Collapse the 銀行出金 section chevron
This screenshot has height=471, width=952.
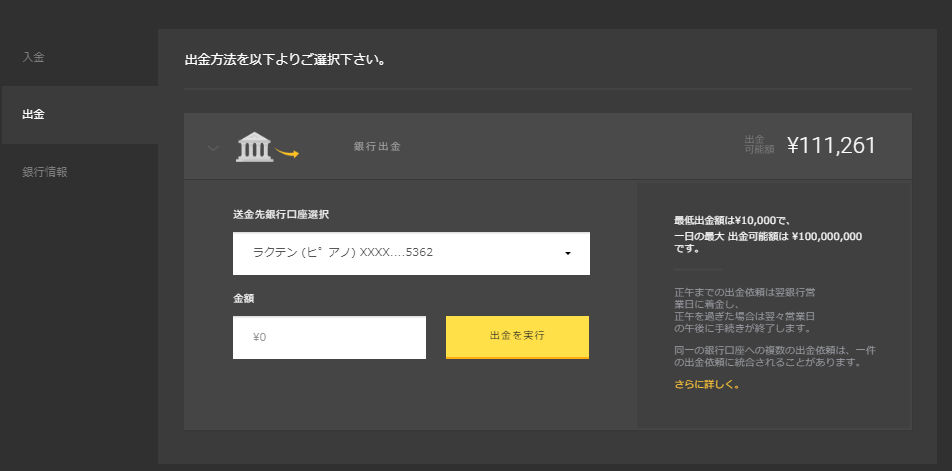click(x=213, y=147)
